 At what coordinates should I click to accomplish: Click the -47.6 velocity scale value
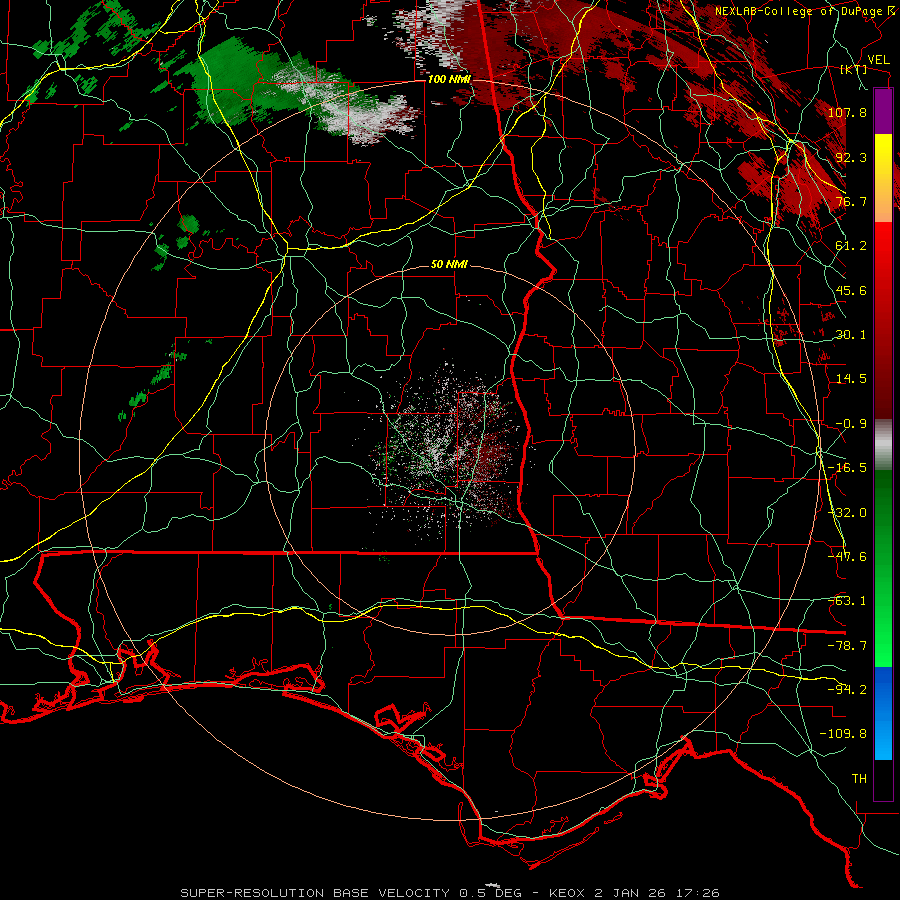pos(847,557)
